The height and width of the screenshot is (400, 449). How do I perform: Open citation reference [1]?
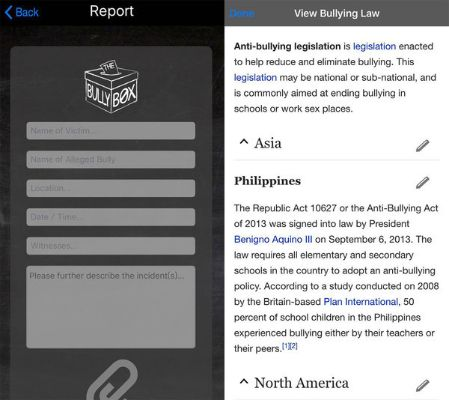pyautogui.click(x=286, y=346)
